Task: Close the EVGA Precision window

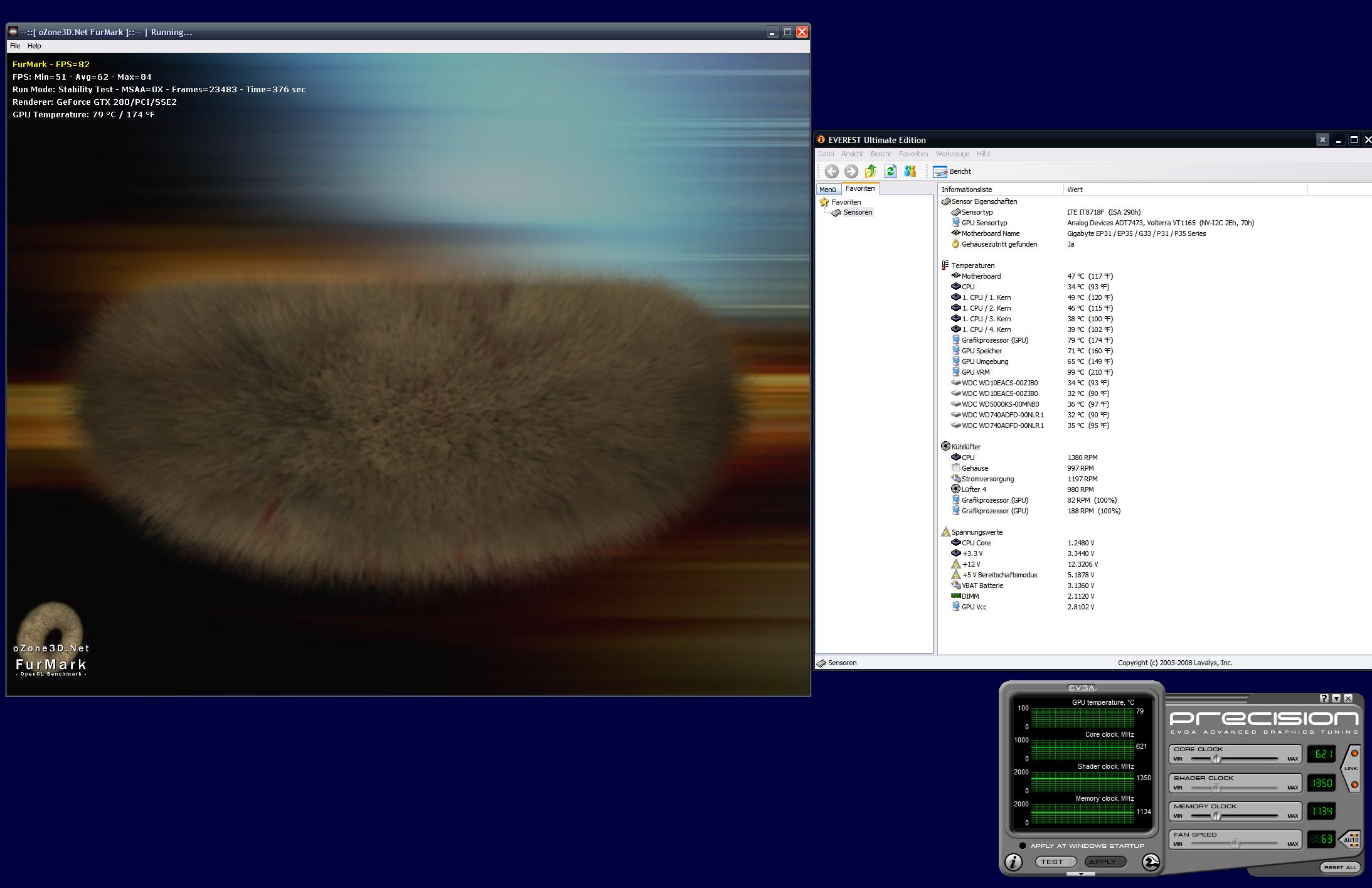Action: [x=1348, y=698]
